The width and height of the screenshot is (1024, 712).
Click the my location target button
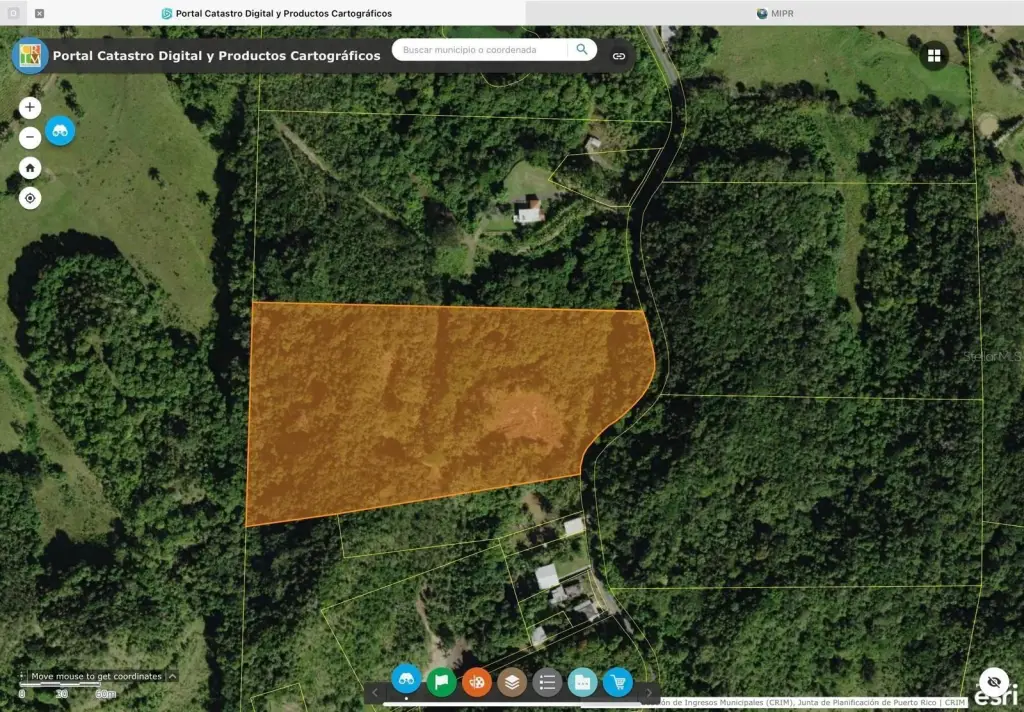[x=30, y=198]
